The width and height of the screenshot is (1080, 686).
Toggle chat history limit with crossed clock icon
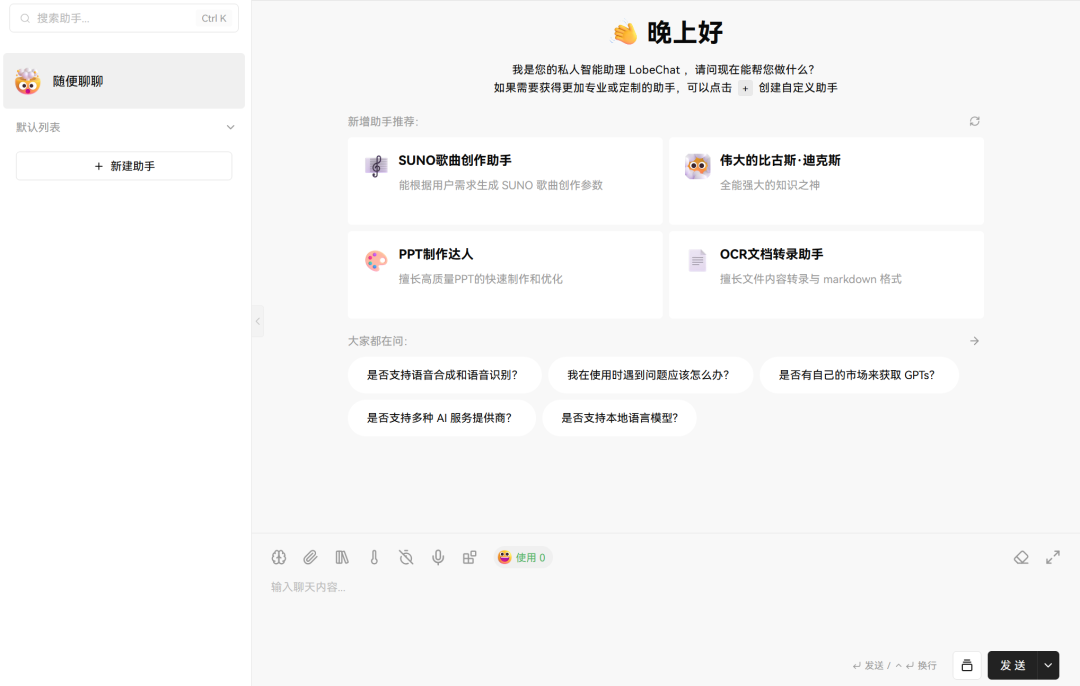pyautogui.click(x=406, y=557)
